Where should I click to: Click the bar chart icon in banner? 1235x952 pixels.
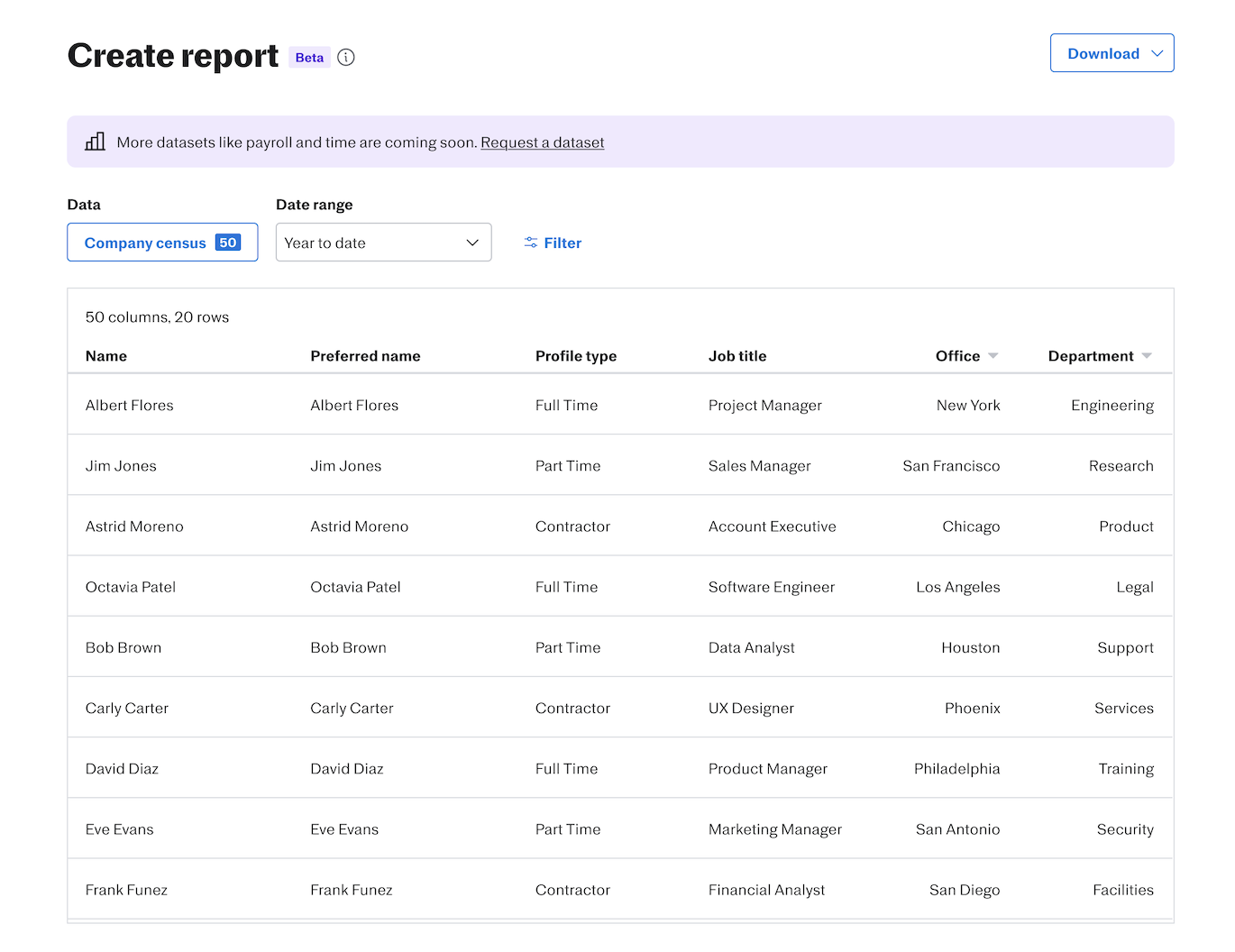click(95, 142)
